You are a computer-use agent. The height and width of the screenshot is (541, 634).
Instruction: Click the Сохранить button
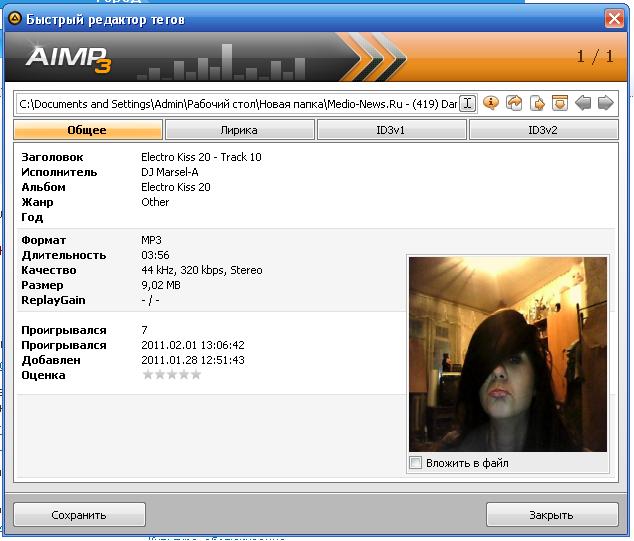[79, 515]
